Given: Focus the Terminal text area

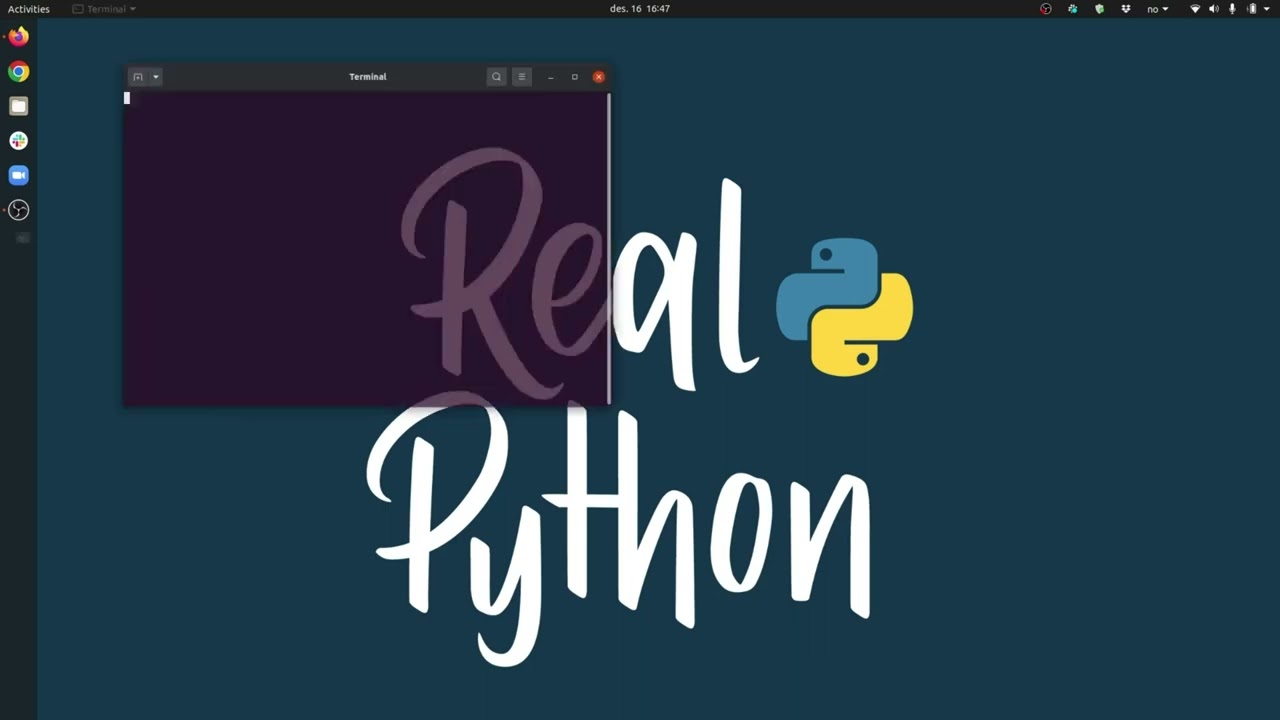Looking at the screenshot, I should tap(364, 248).
